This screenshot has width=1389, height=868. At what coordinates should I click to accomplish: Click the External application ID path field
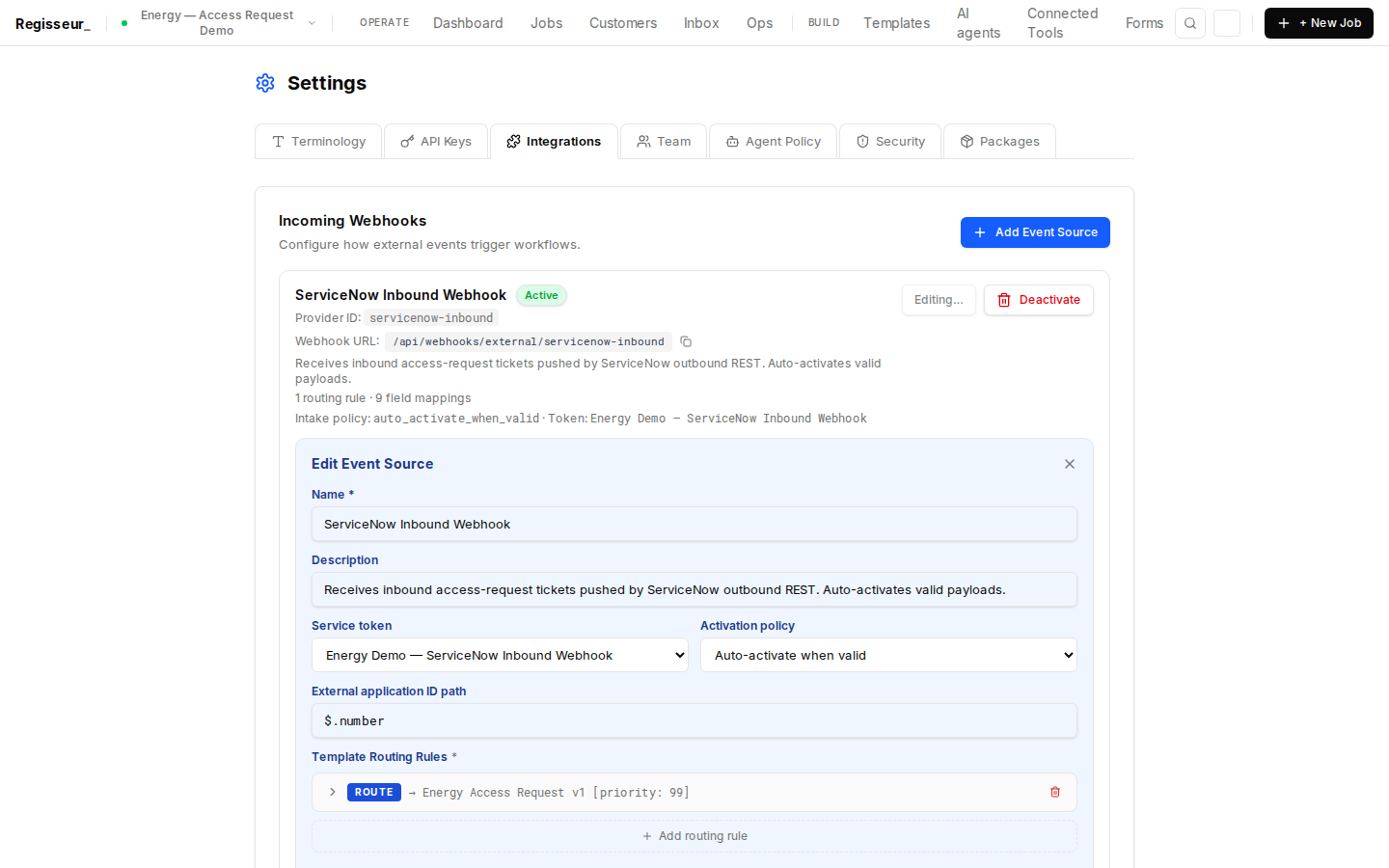pos(694,720)
